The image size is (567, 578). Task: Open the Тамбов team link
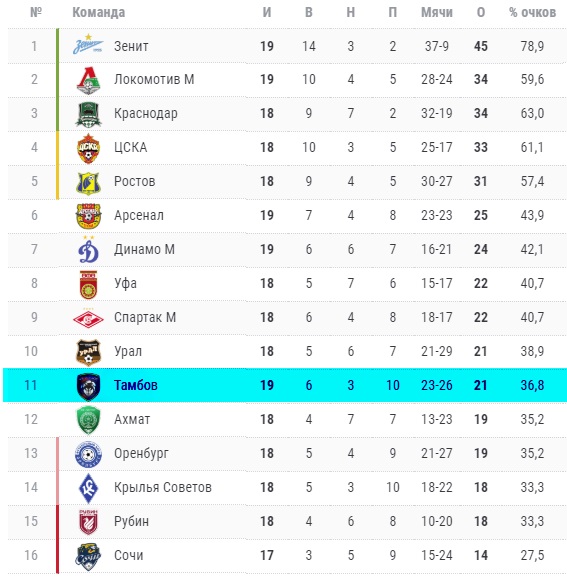[136, 385]
